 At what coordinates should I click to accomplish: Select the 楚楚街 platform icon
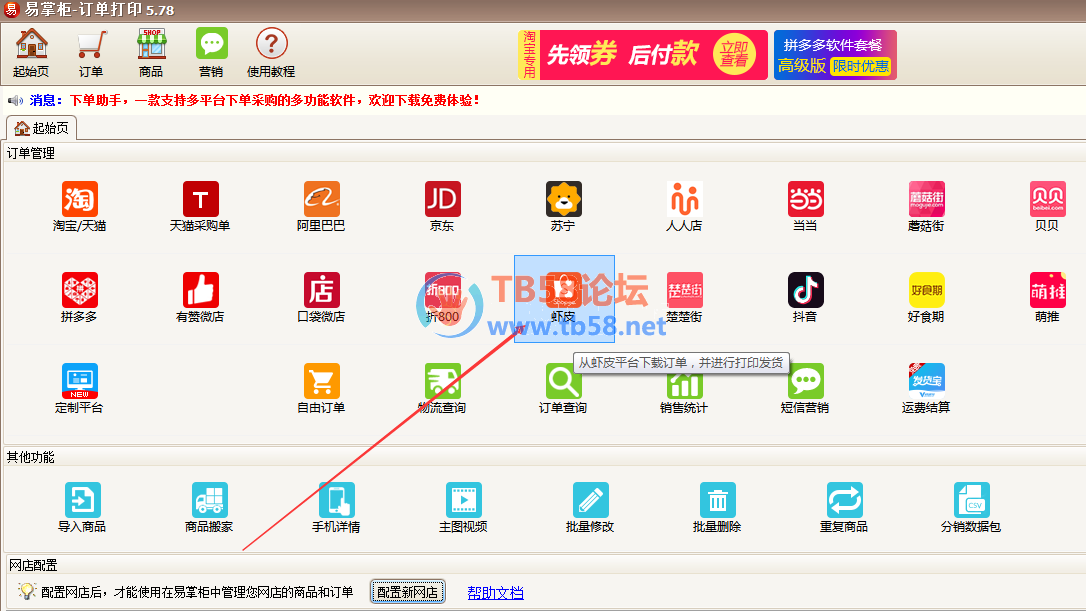684,298
